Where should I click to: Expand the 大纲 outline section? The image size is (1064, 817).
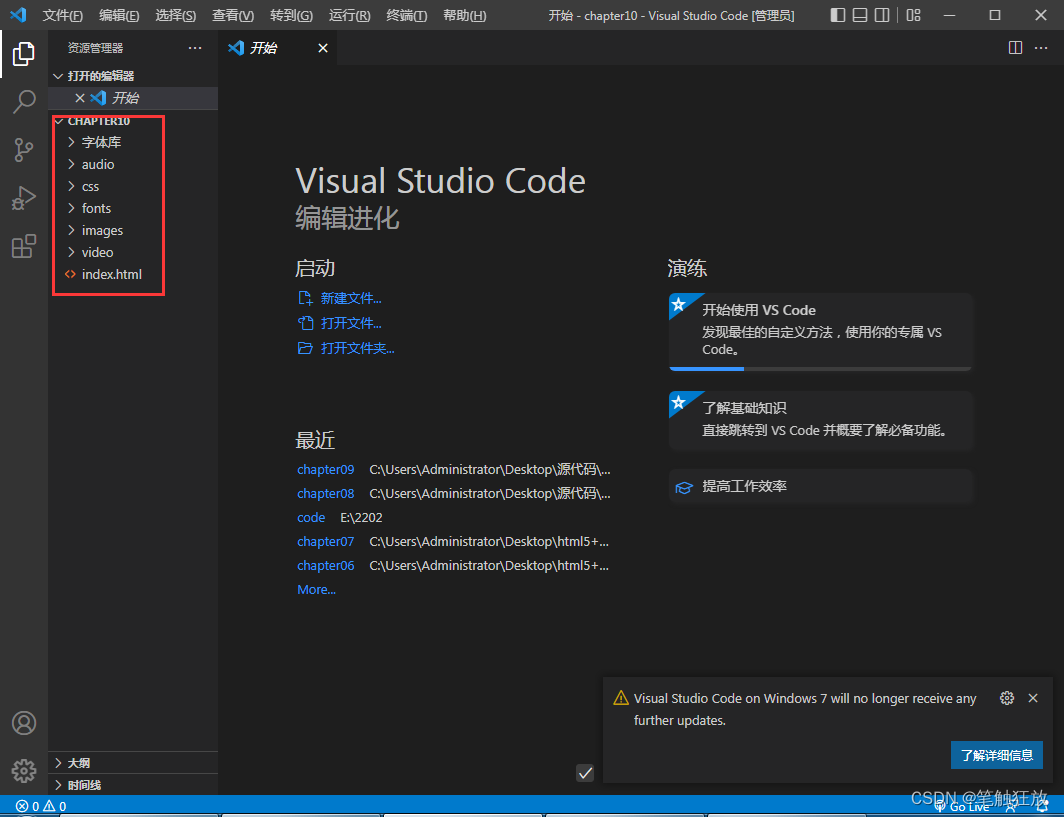click(133, 763)
